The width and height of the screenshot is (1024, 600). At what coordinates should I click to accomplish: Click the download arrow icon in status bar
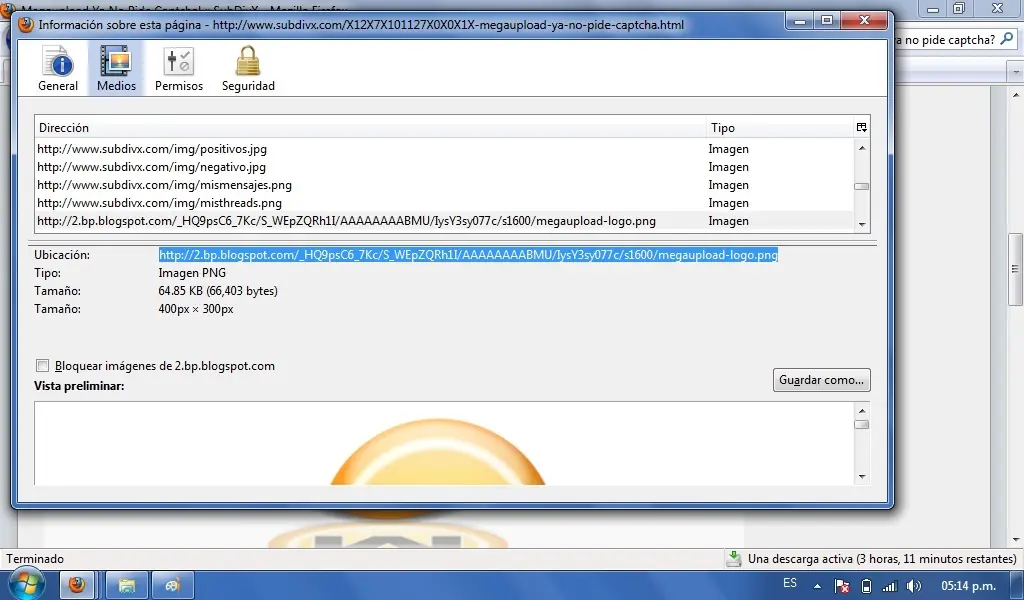click(734, 559)
